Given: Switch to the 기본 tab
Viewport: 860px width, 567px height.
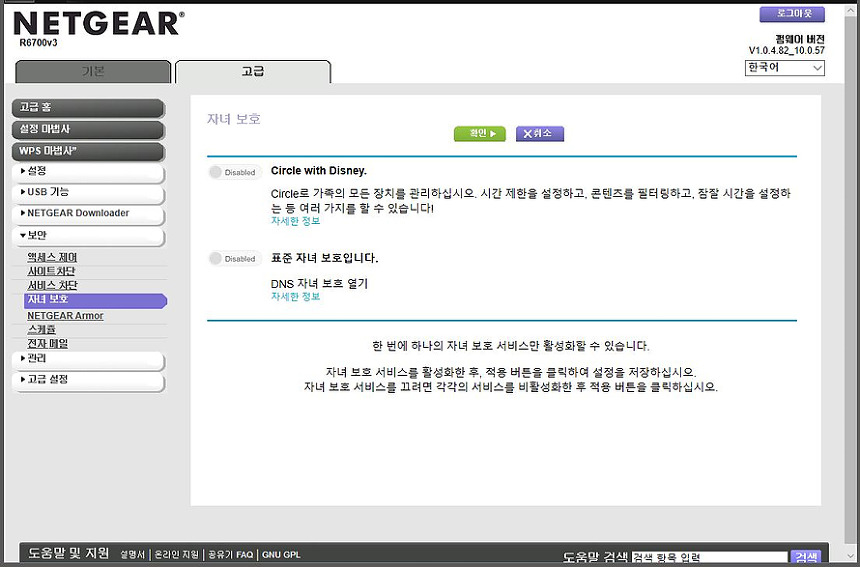Looking at the screenshot, I should 93,71.
